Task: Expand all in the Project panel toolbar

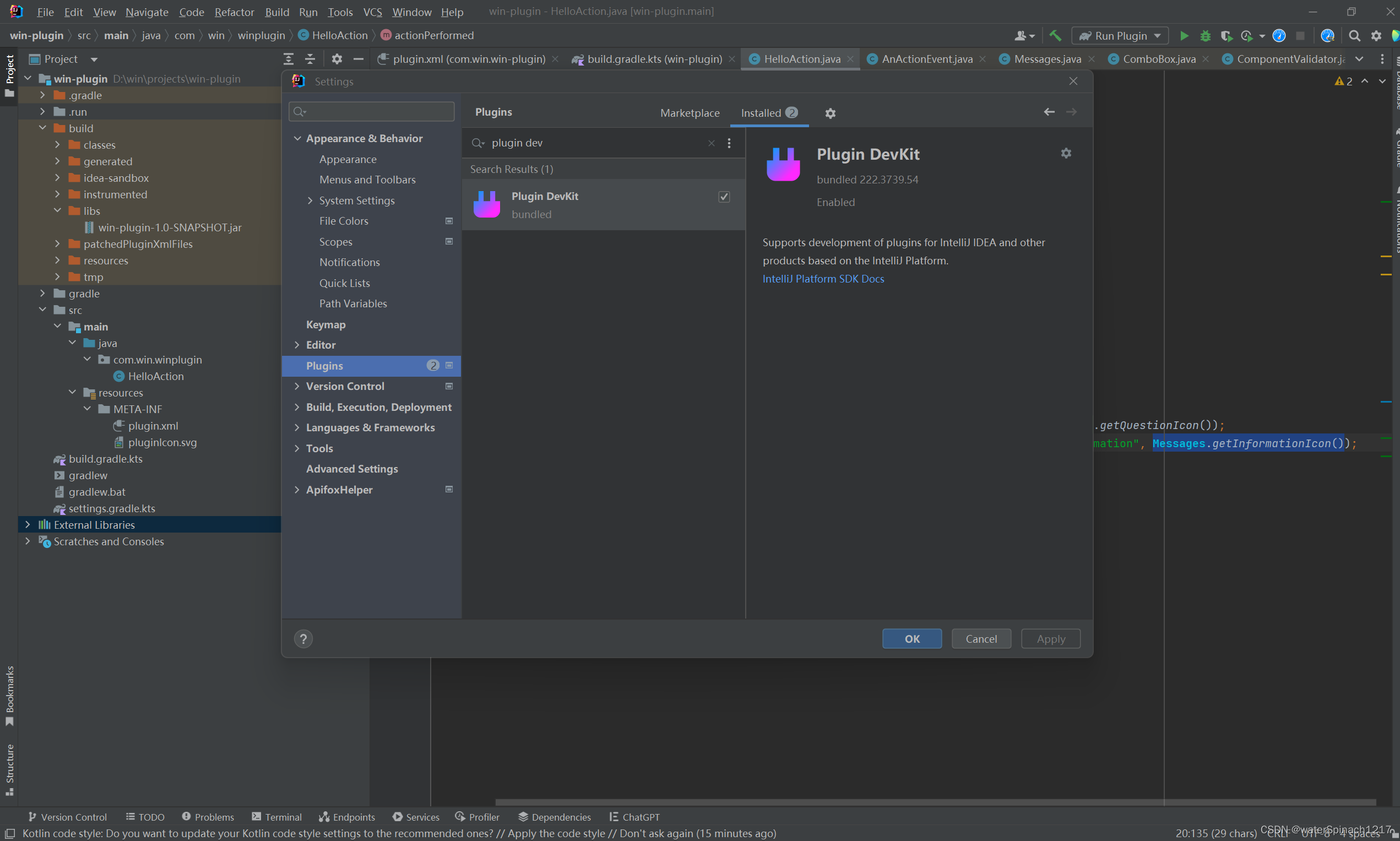Action: click(x=289, y=59)
